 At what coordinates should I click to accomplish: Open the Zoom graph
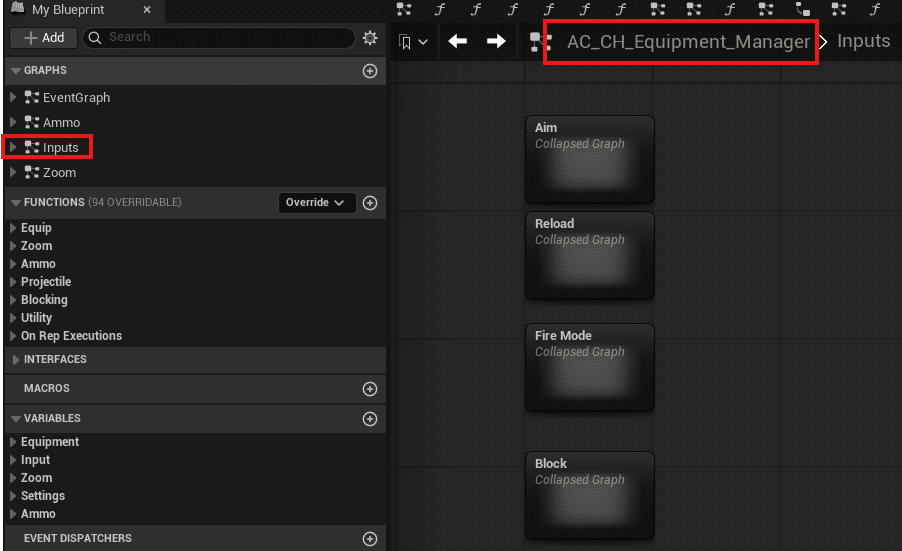click(59, 173)
